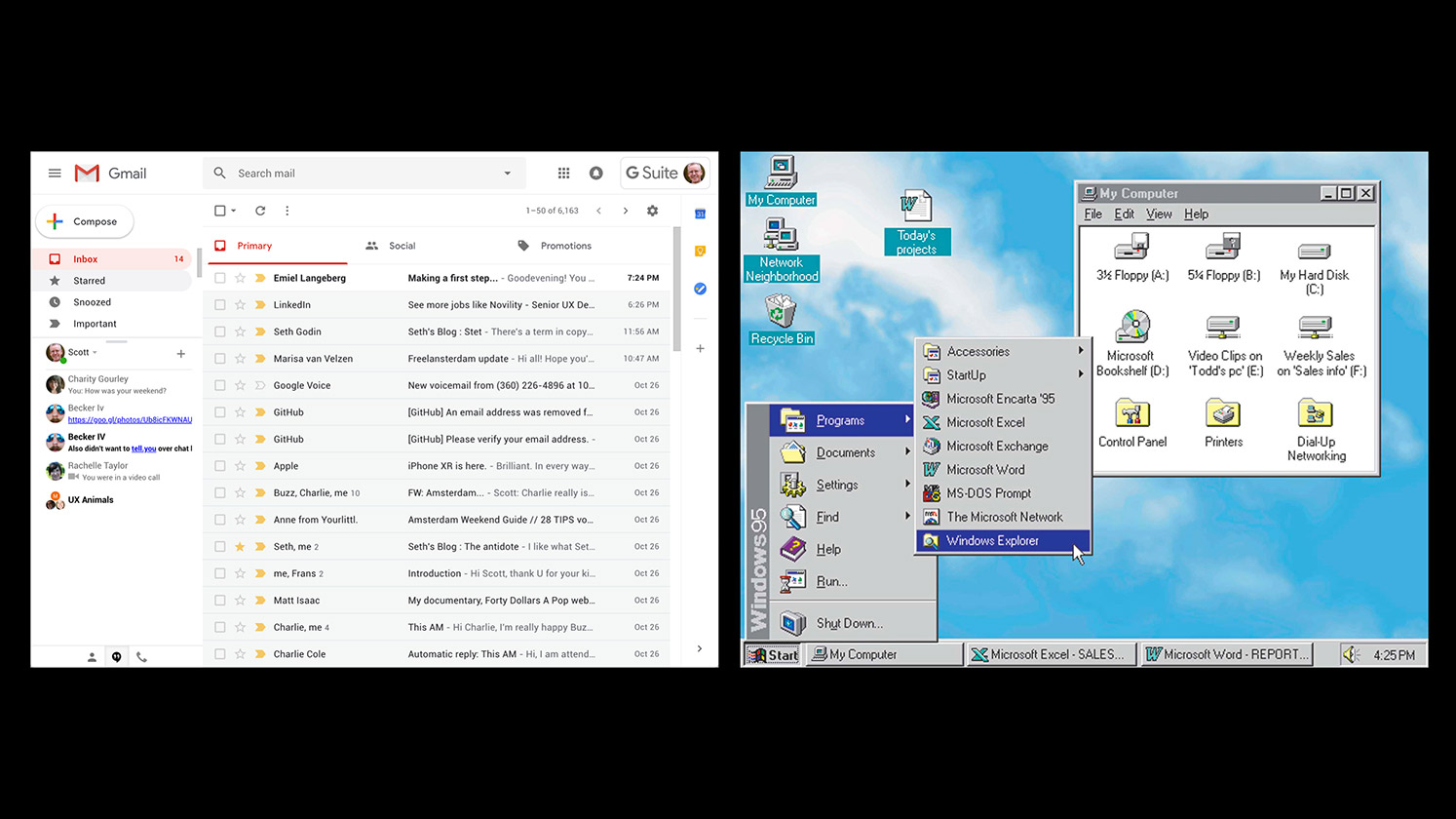This screenshot has width=1456, height=819.
Task: Expand the Scott chat status dropdown
Action: click(x=95, y=353)
